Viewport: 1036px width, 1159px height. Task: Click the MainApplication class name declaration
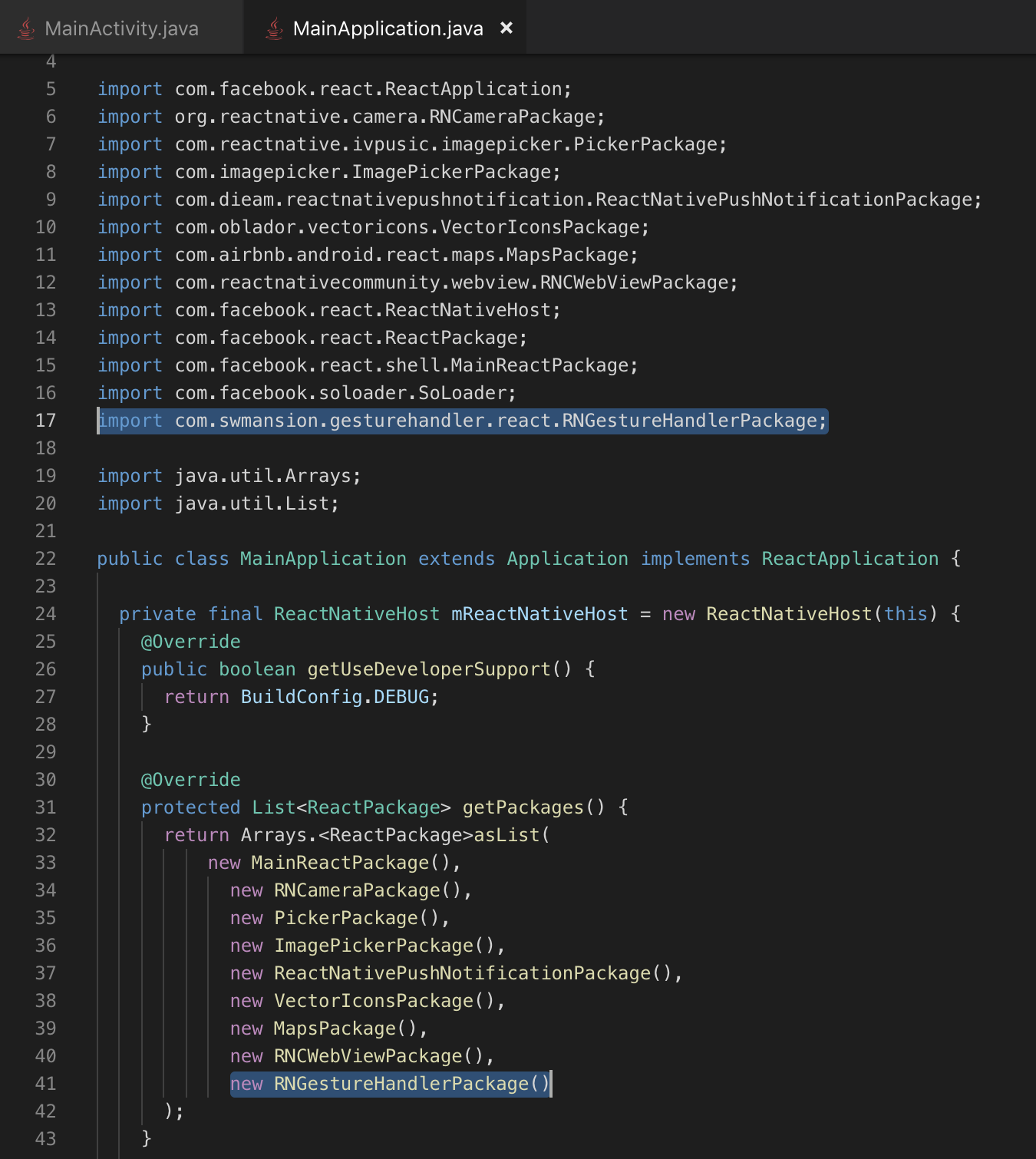click(x=322, y=558)
